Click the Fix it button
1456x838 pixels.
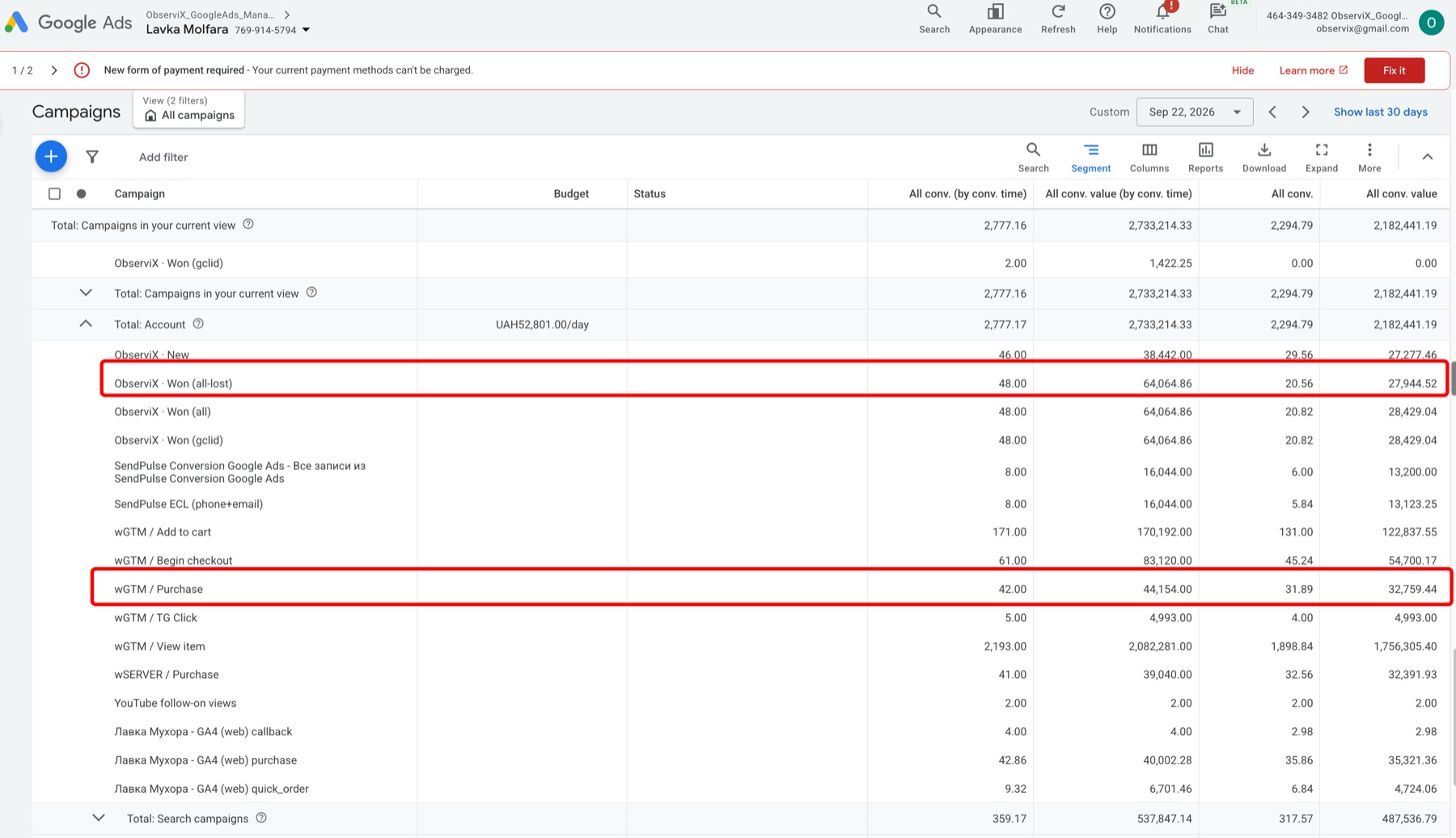pyautogui.click(x=1394, y=70)
